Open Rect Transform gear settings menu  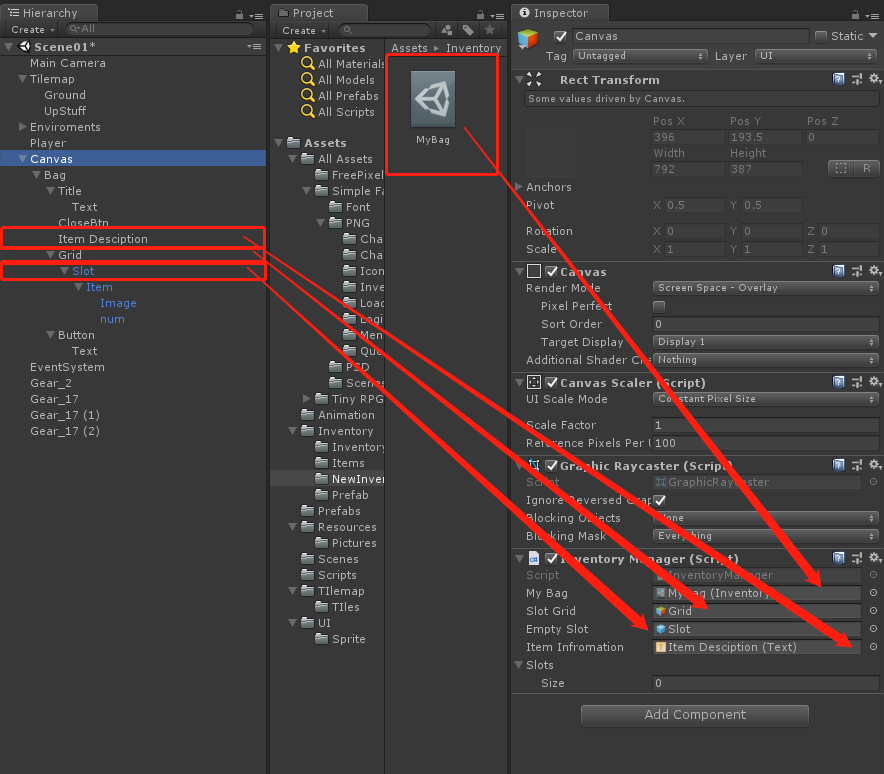pyautogui.click(x=874, y=79)
